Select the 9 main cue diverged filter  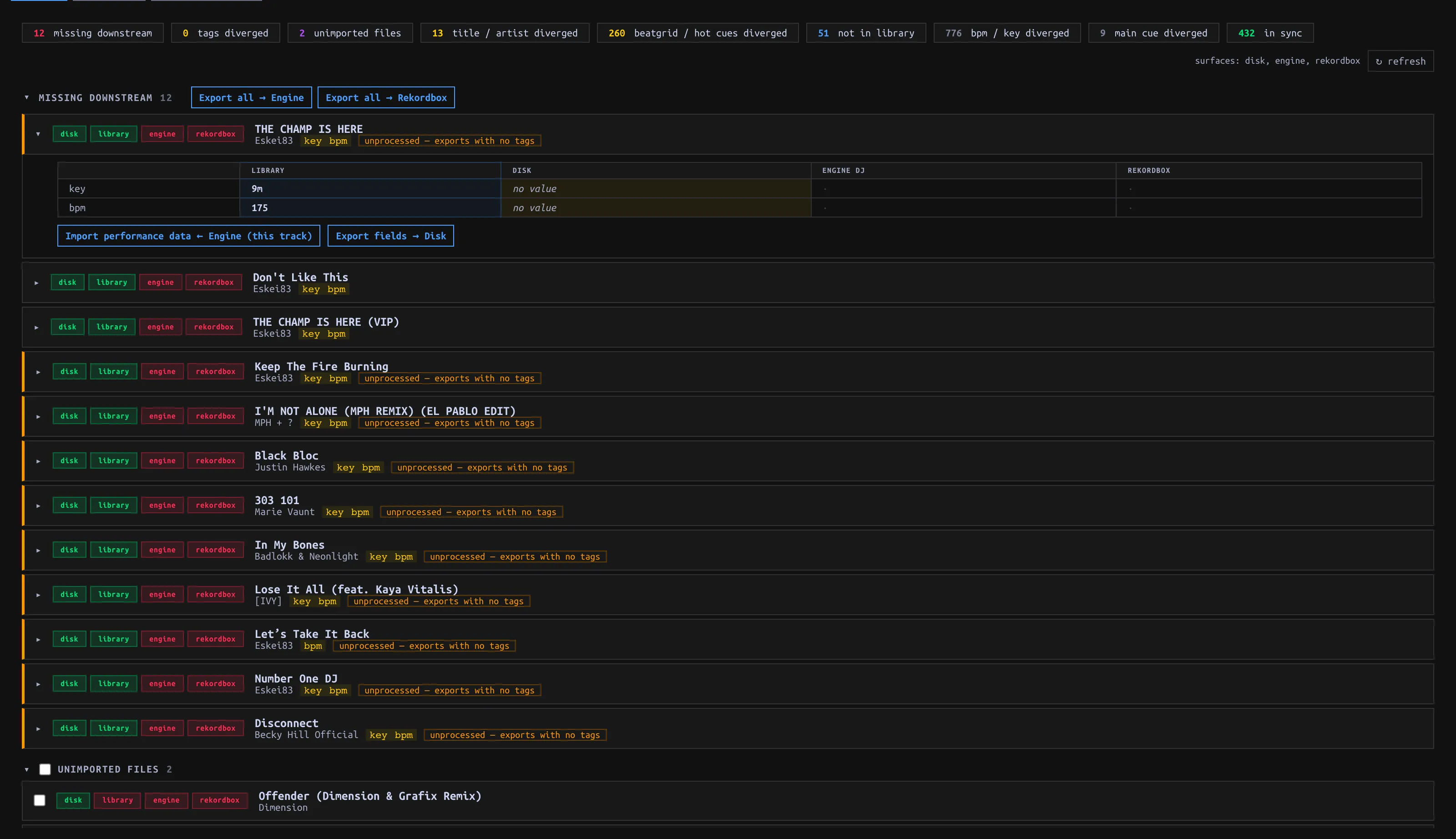point(1153,33)
